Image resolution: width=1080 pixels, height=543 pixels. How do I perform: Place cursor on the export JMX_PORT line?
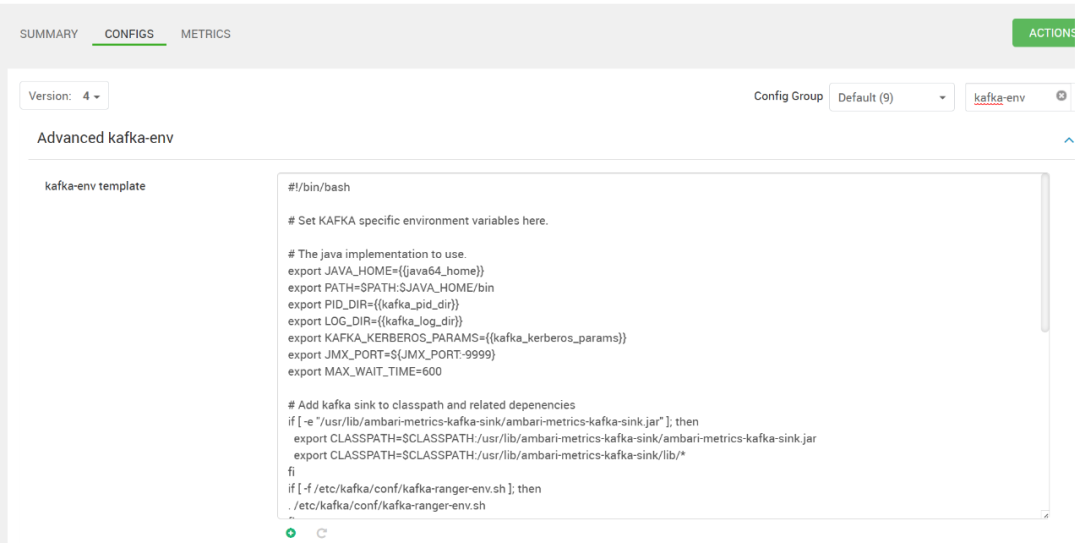392,354
